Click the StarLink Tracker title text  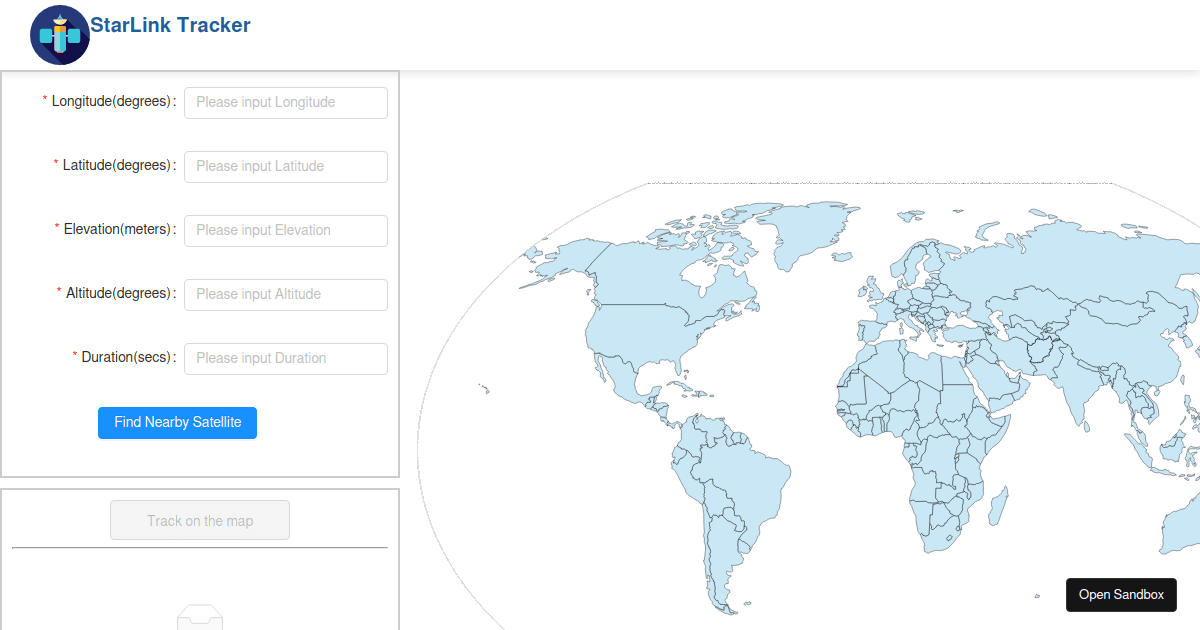[x=169, y=25]
